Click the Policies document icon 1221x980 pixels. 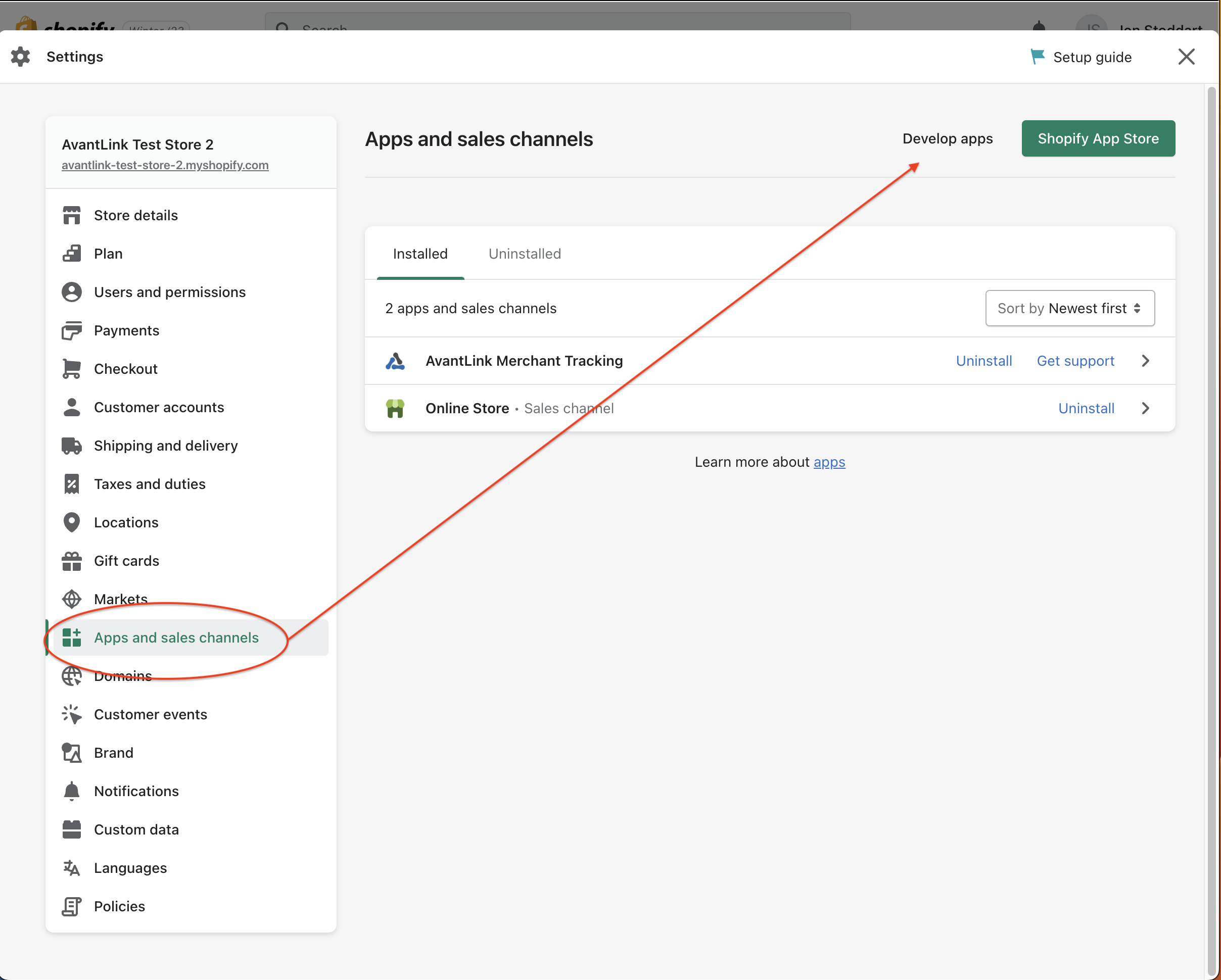coord(72,906)
